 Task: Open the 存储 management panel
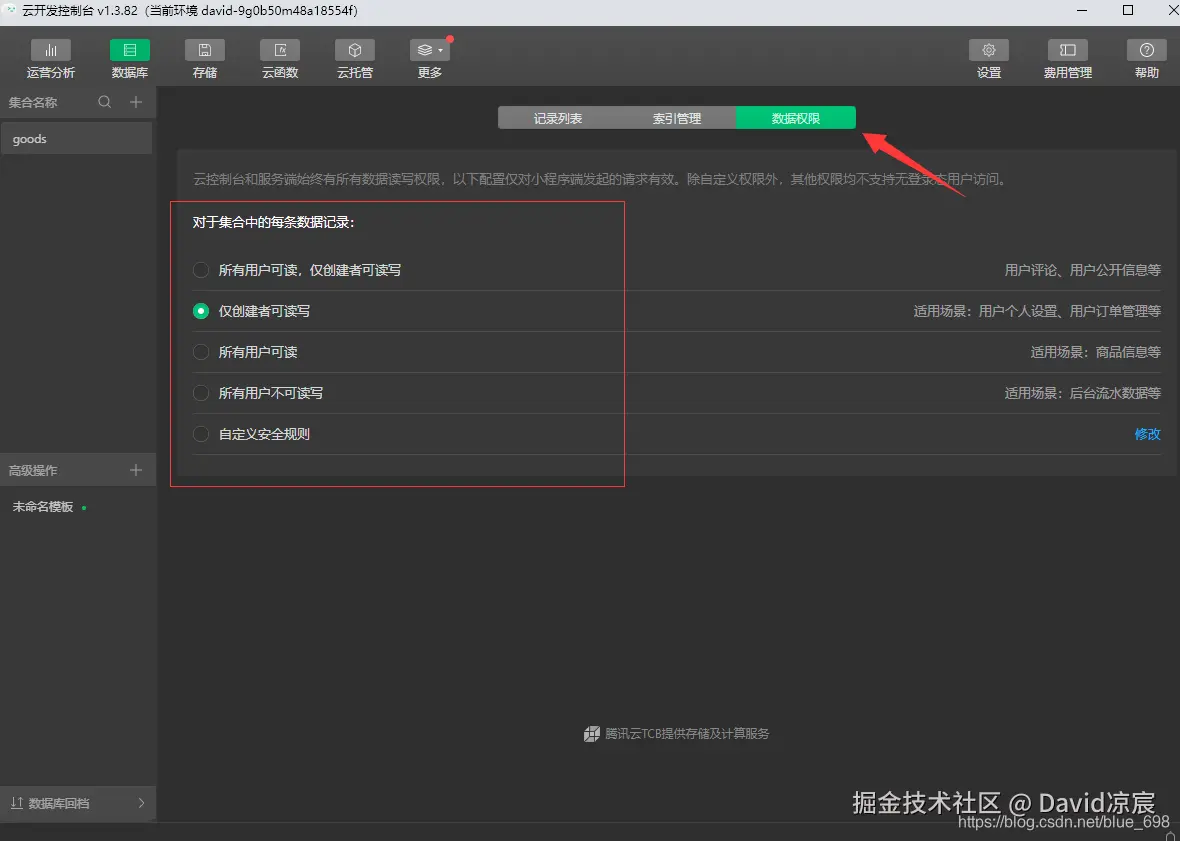[x=204, y=58]
